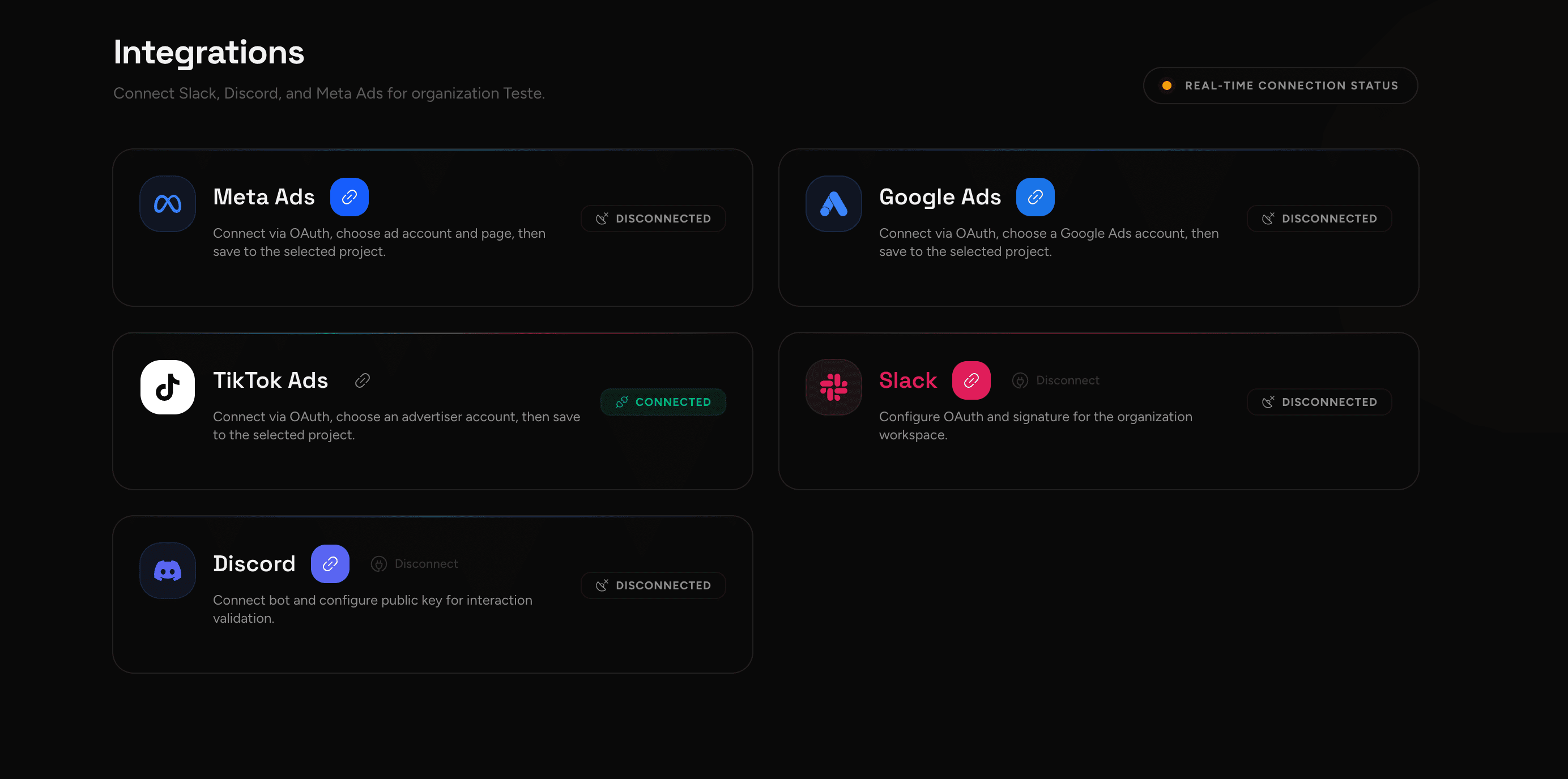Click the plug icon beside Discord Disconnect
This screenshot has width=1568, height=779.
coord(378,564)
